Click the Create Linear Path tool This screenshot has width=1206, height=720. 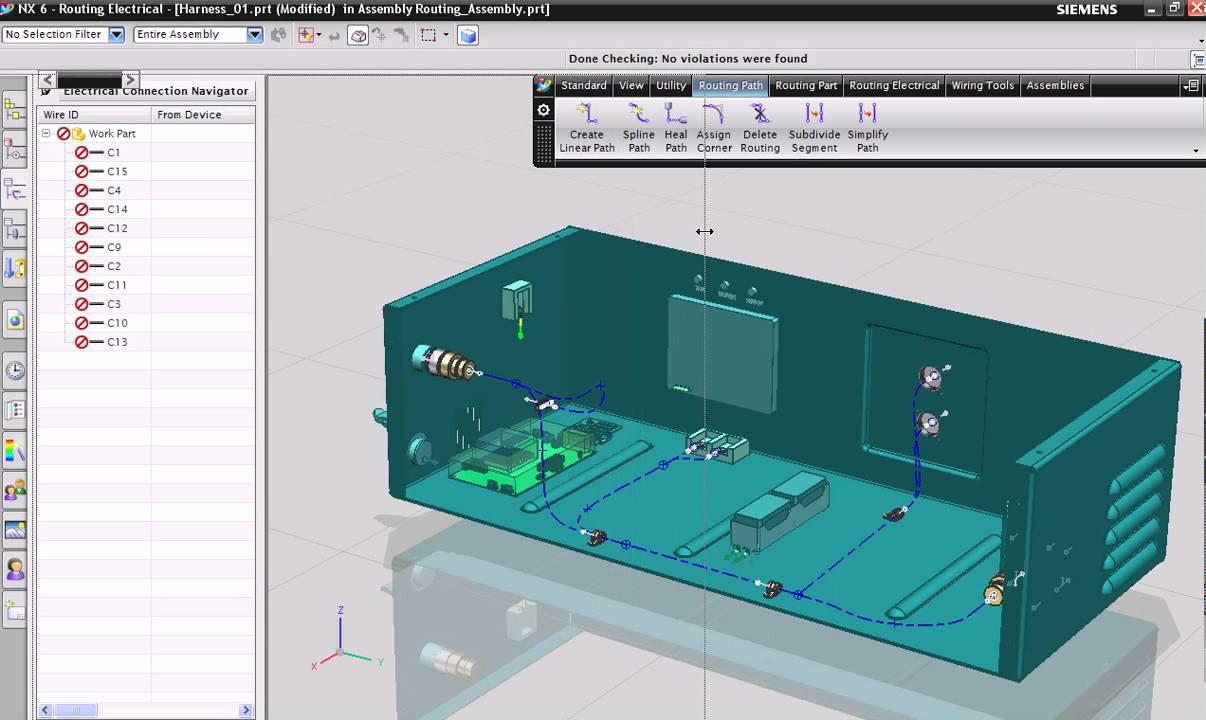[586, 128]
